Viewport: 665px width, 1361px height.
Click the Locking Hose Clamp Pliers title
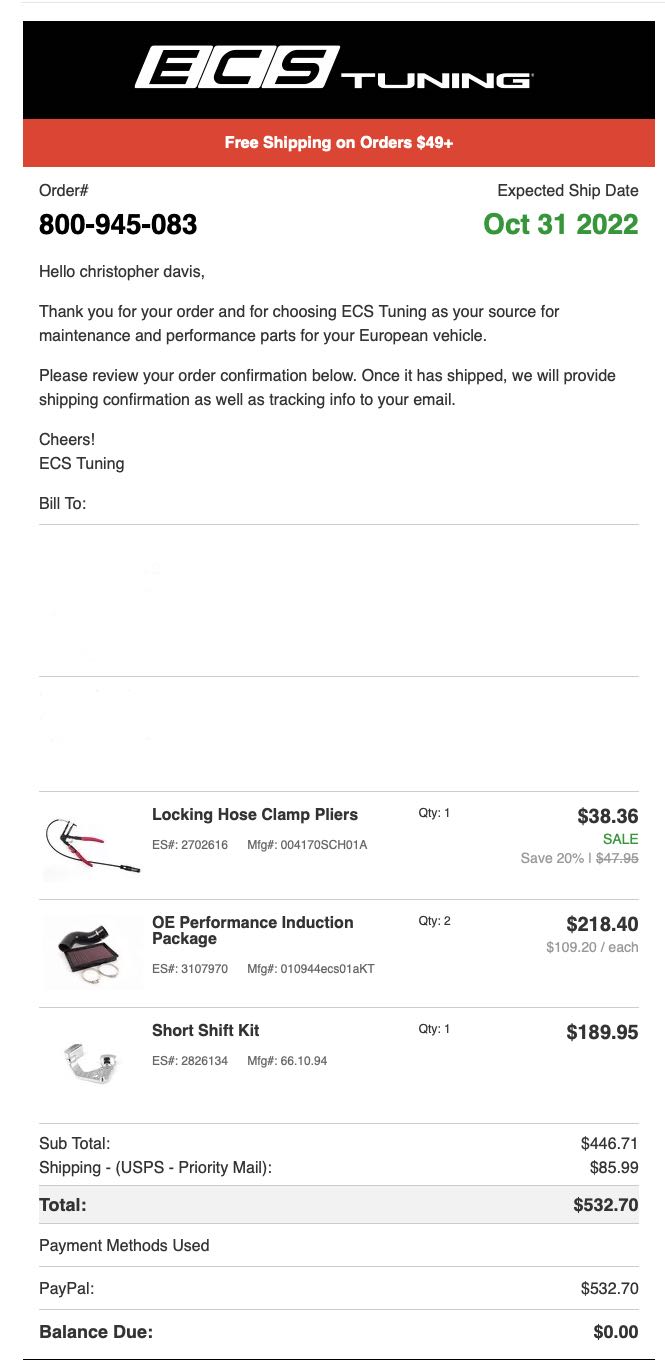254,814
